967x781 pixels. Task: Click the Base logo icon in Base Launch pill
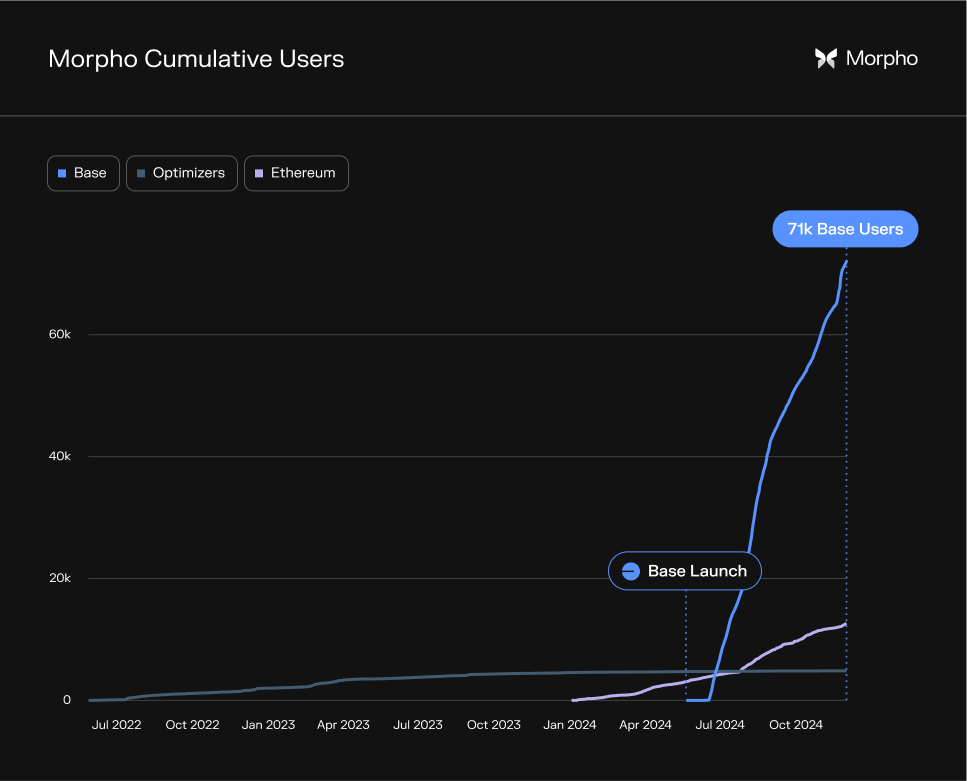click(x=630, y=571)
